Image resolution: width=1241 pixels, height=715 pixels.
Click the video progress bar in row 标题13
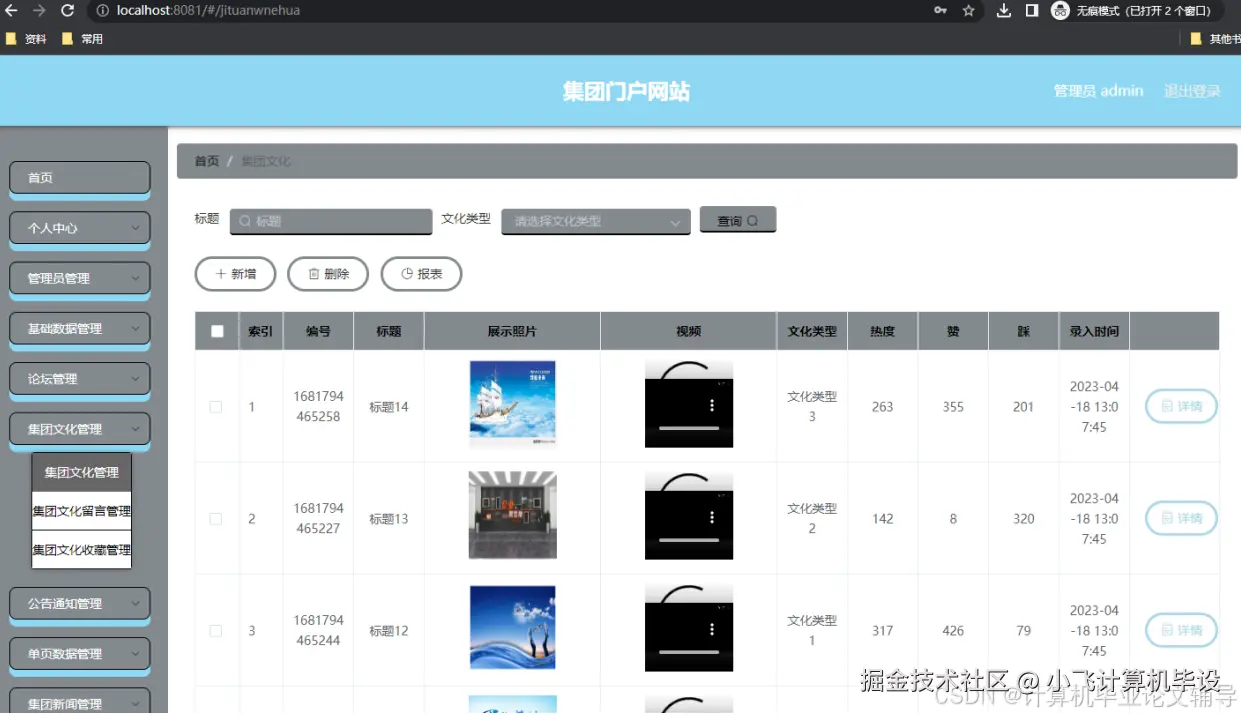(x=689, y=540)
